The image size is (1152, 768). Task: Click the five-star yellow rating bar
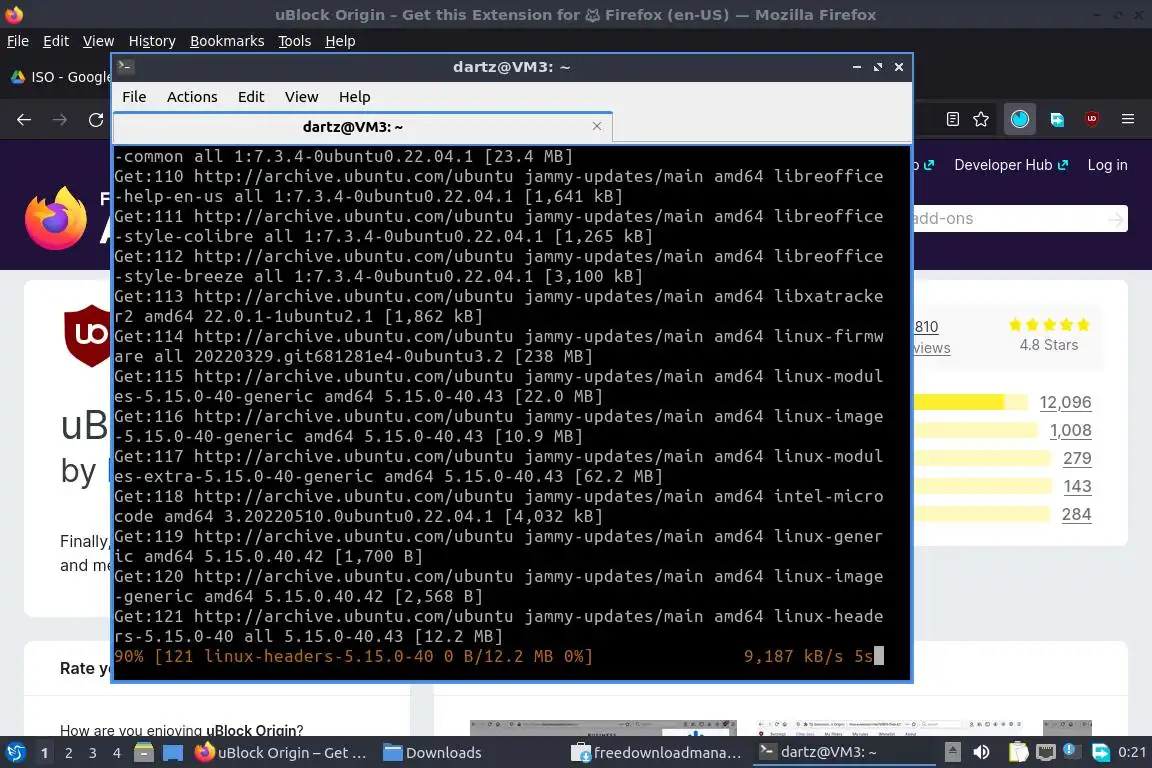tap(971, 402)
